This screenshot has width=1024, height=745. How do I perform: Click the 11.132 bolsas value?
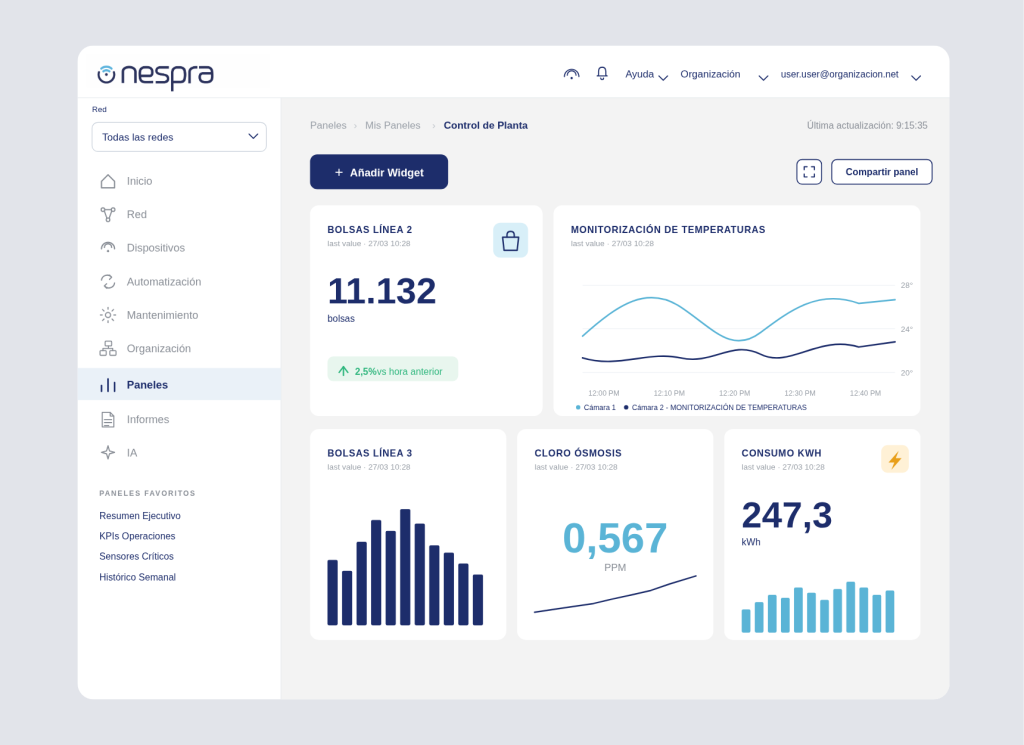tap(381, 291)
